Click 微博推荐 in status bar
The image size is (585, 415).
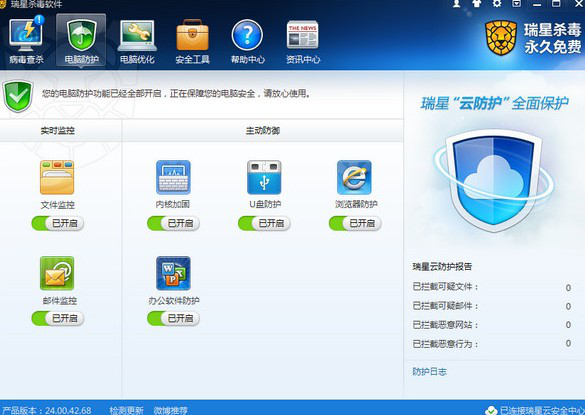(x=171, y=410)
